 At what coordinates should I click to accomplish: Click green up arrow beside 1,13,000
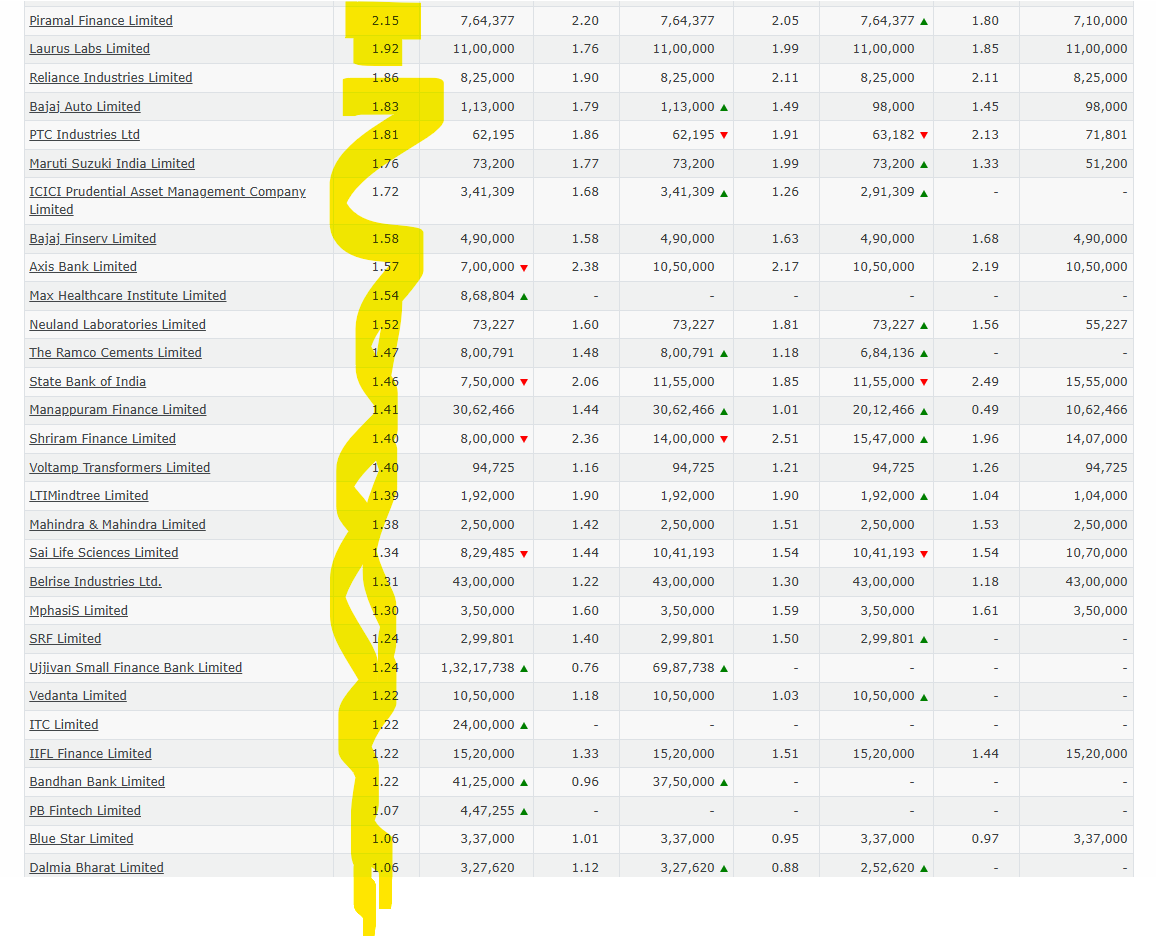tap(724, 108)
